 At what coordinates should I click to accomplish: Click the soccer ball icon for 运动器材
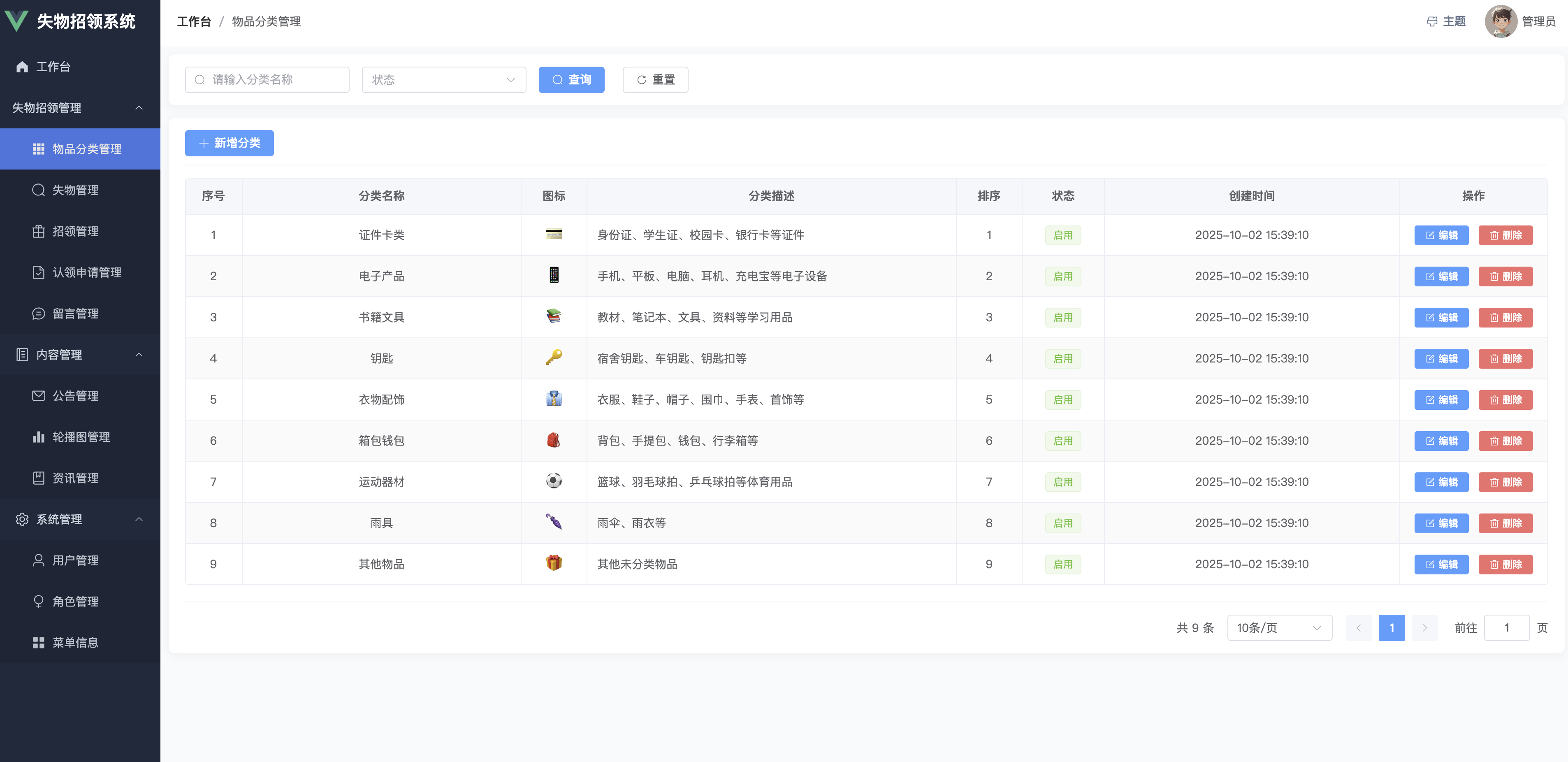pyautogui.click(x=553, y=481)
